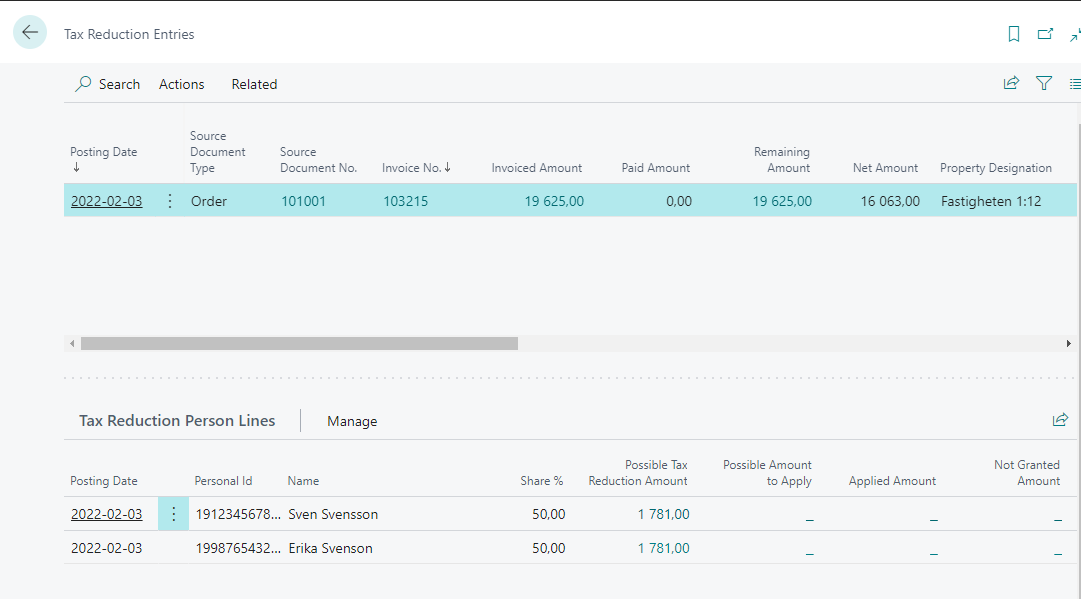Image resolution: width=1081 pixels, height=599 pixels.
Task: Go back with the arrow button
Action: coord(30,32)
